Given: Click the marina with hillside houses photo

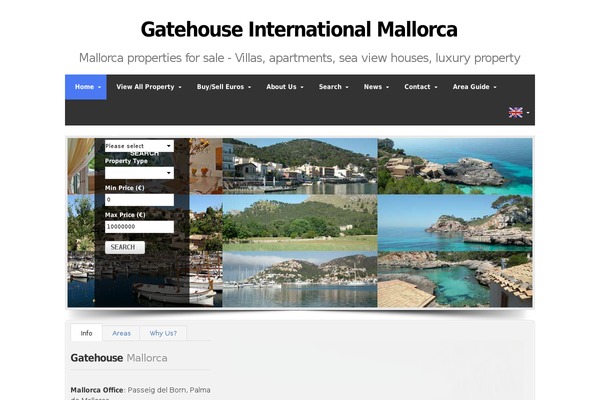Looking at the screenshot, I should pyautogui.click(x=300, y=279).
